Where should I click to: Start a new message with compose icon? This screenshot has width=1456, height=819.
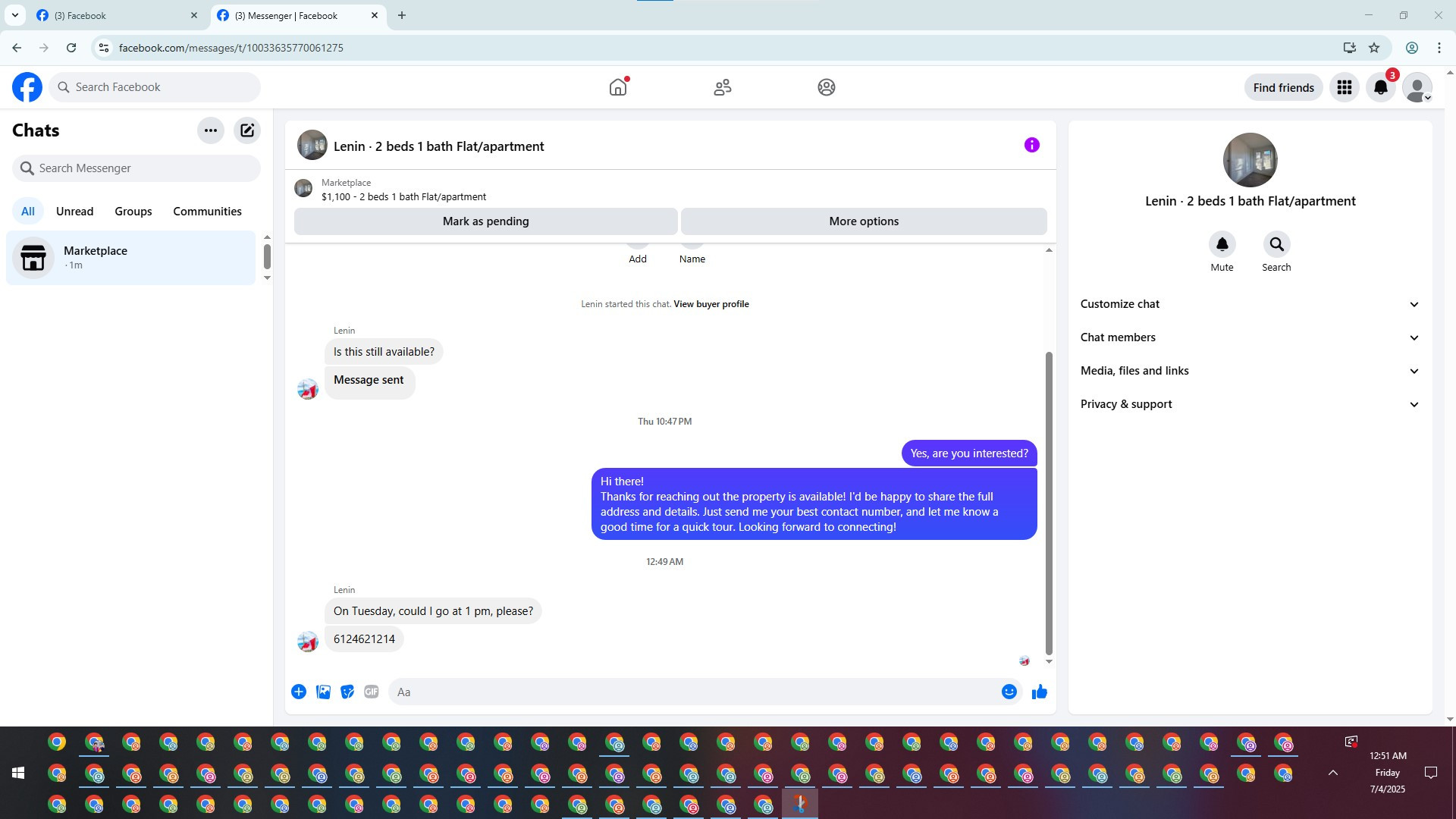pos(247,130)
